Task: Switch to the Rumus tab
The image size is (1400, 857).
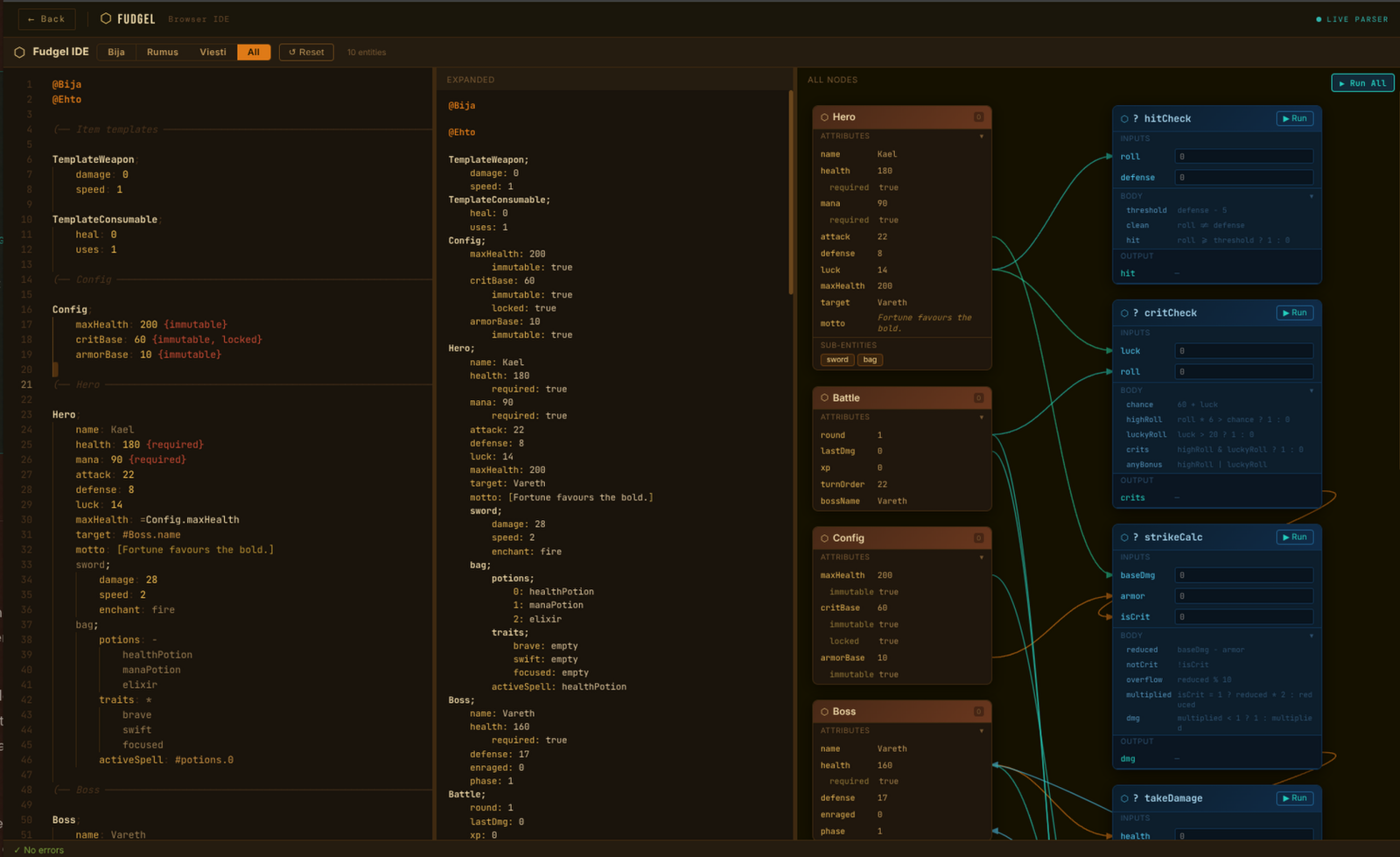Action: coord(162,53)
